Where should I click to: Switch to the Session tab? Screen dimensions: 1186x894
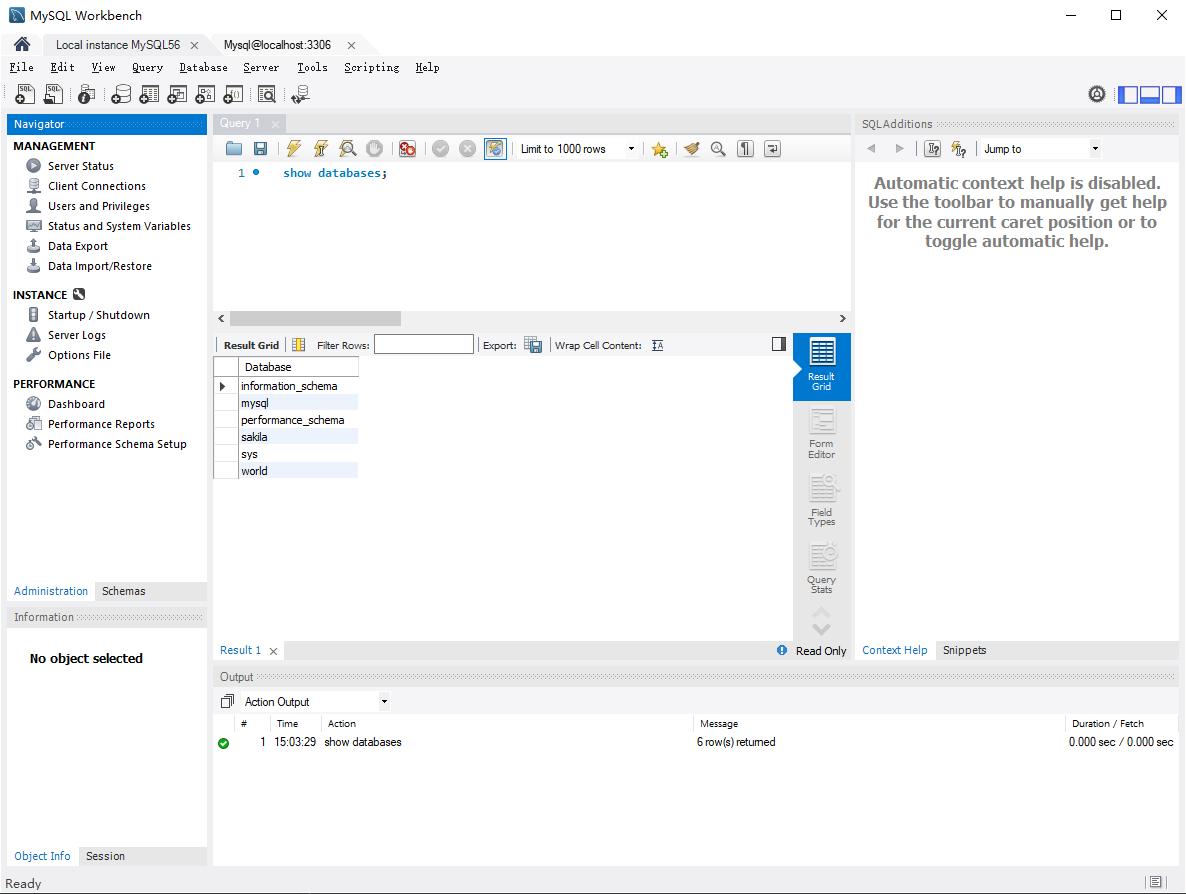(x=105, y=856)
